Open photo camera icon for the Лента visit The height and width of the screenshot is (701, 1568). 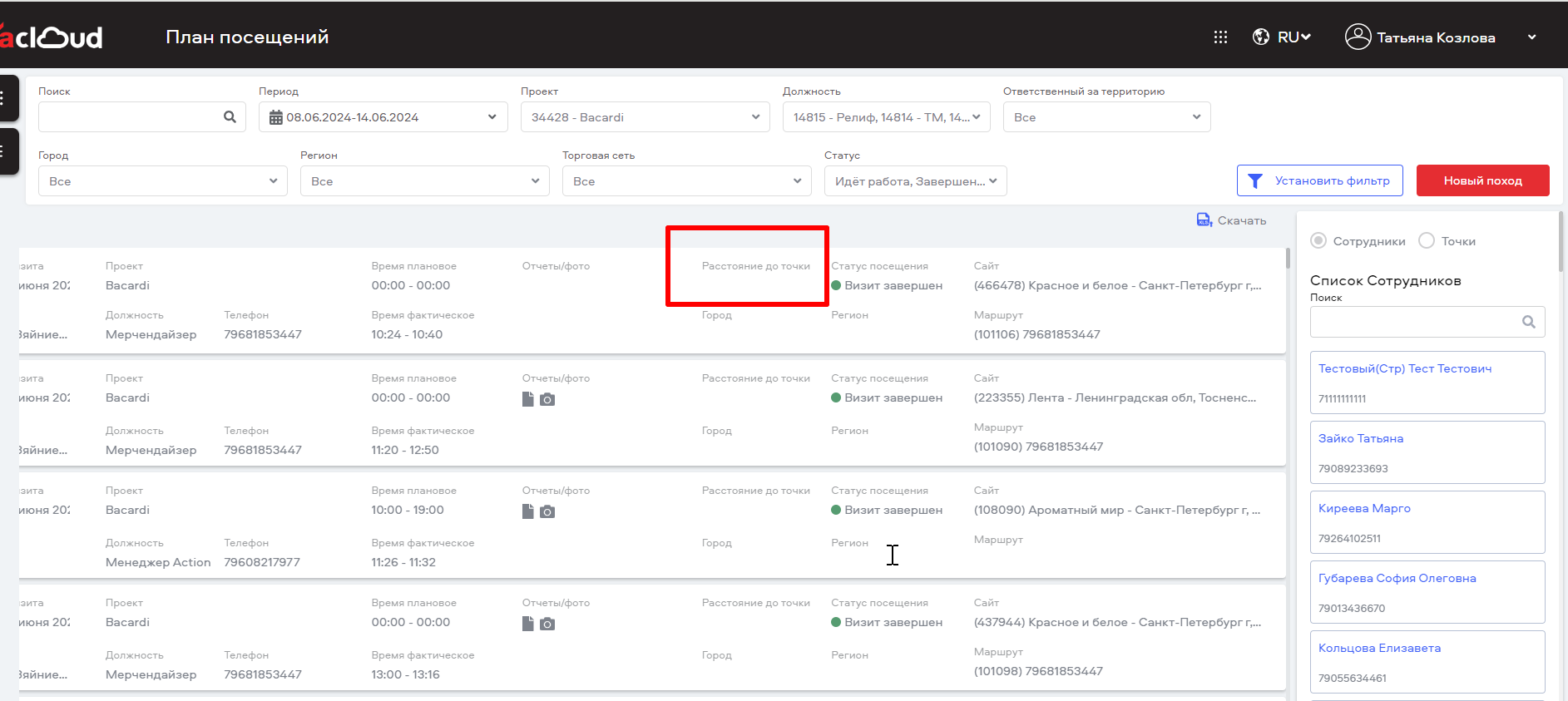tap(547, 400)
